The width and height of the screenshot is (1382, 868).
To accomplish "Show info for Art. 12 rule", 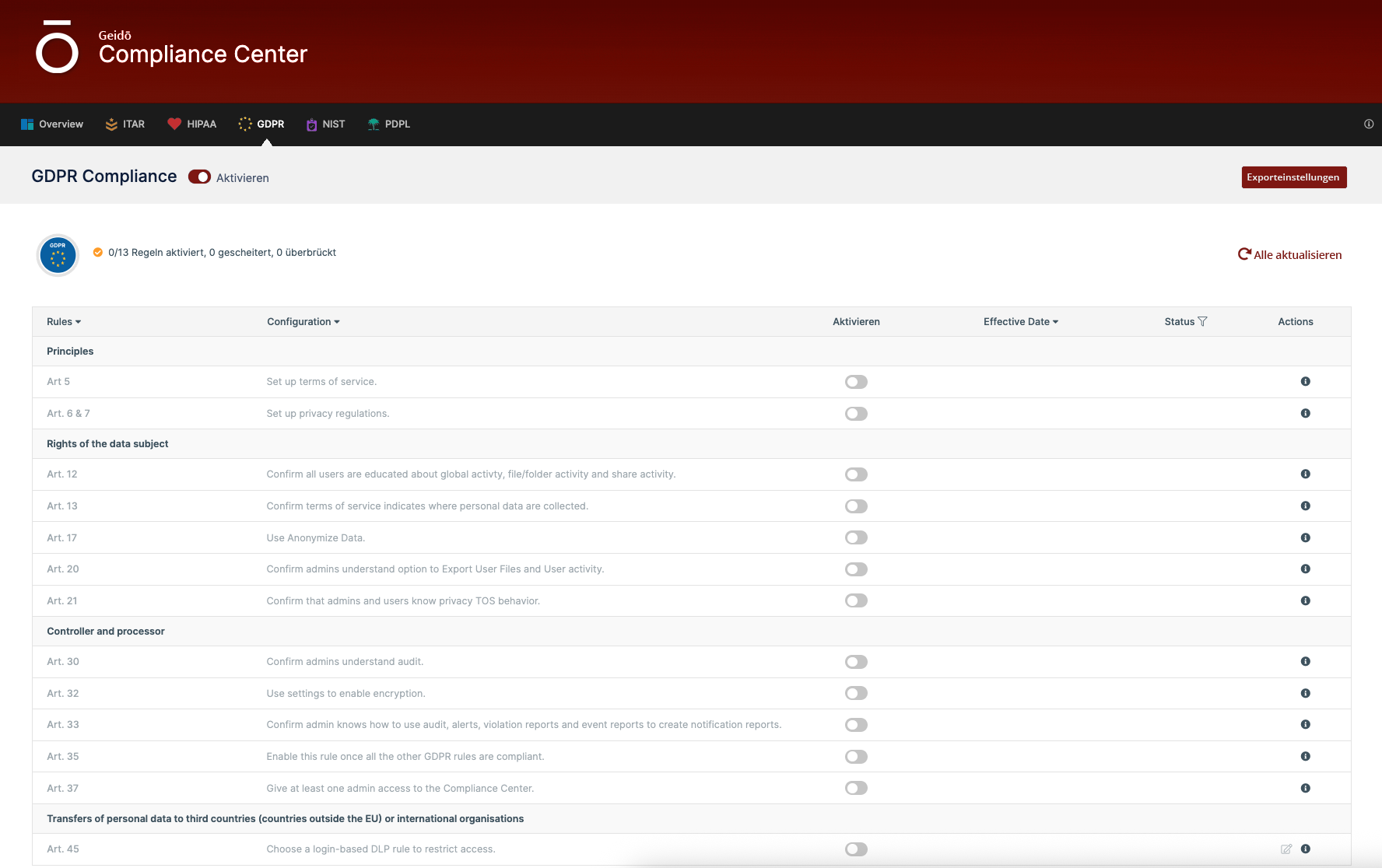I will 1305,474.
